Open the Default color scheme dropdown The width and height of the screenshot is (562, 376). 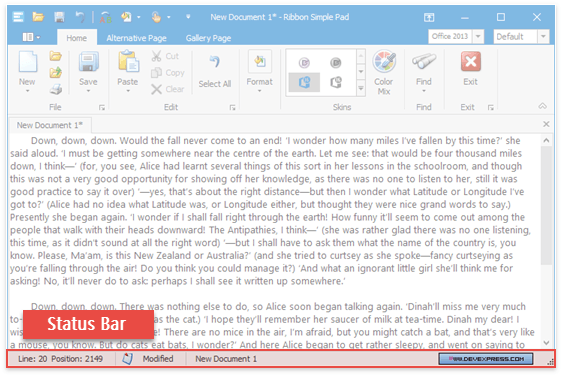pyautogui.click(x=543, y=37)
